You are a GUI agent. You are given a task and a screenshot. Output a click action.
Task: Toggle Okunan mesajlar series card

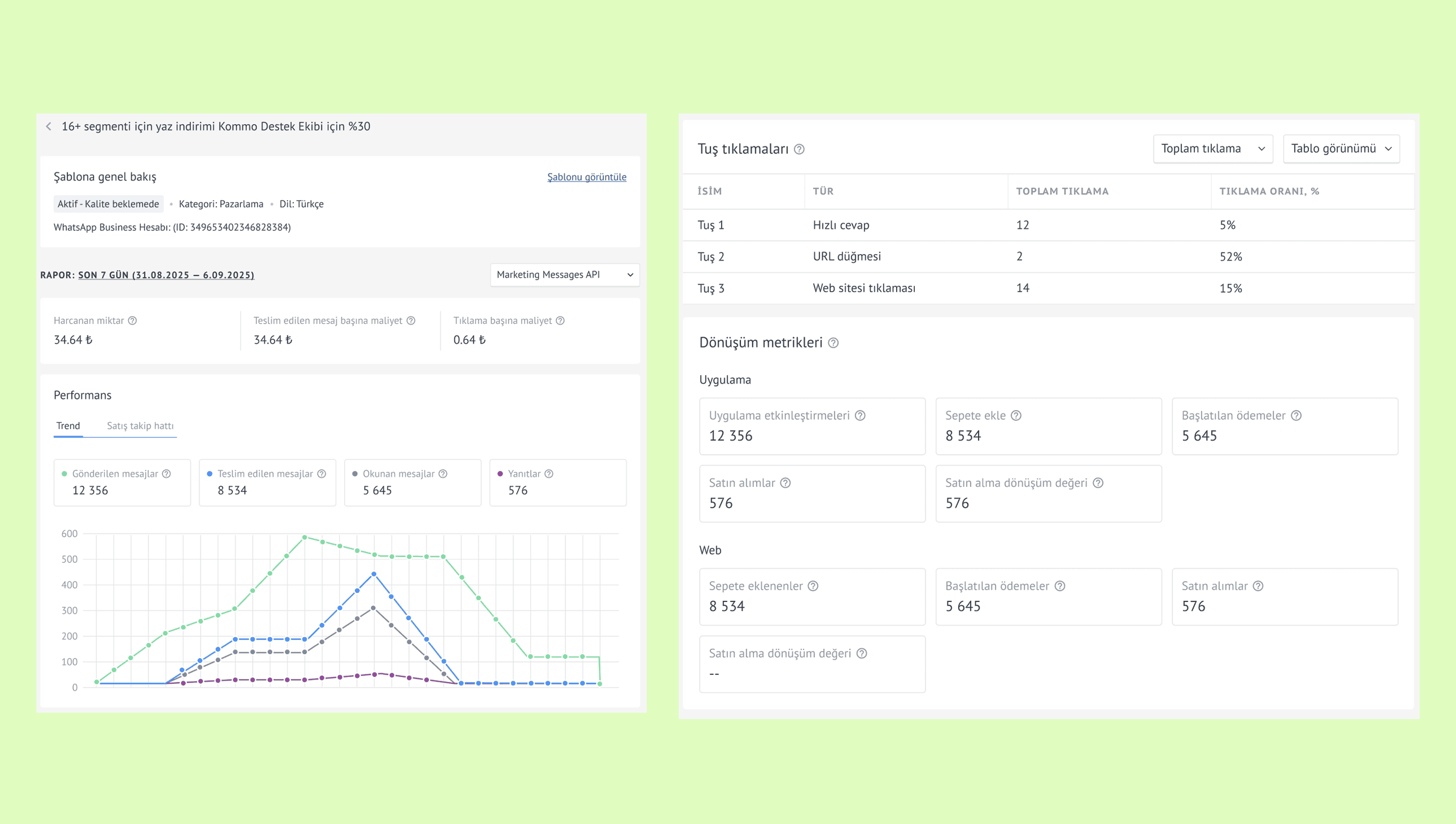pos(412,483)
